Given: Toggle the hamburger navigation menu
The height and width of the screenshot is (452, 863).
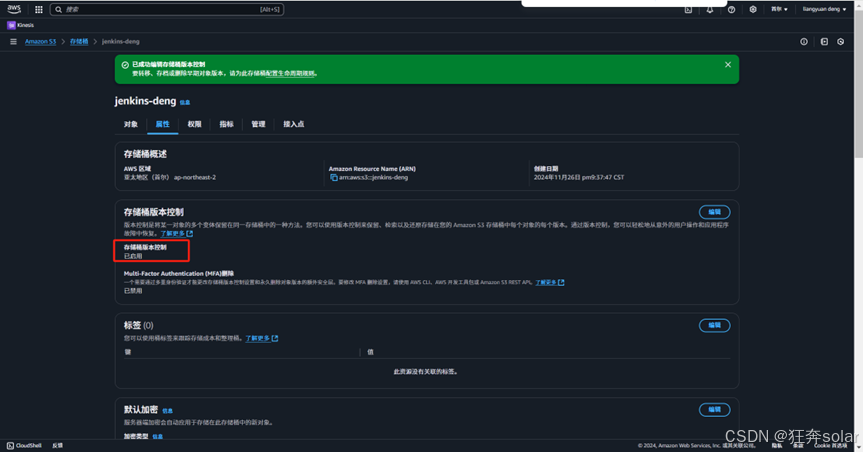Looking at the screenshot, I should point(13,41).
